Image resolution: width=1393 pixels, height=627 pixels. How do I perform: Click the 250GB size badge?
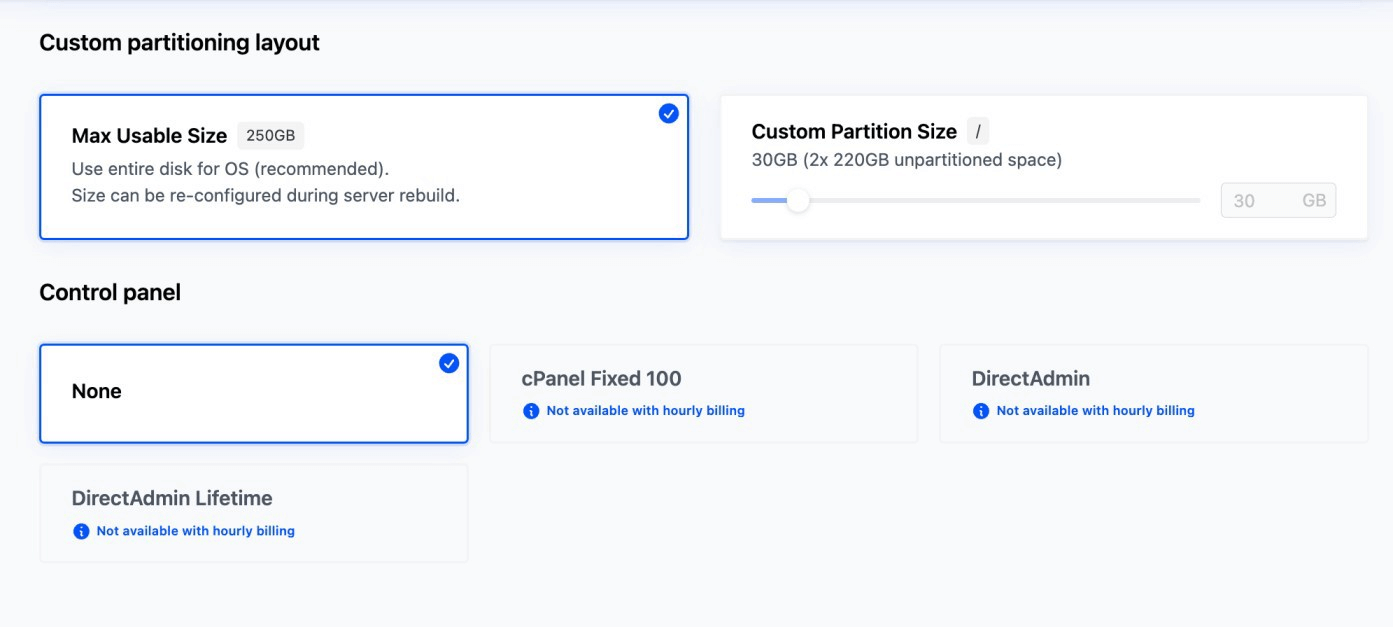(x=270, y=136)
